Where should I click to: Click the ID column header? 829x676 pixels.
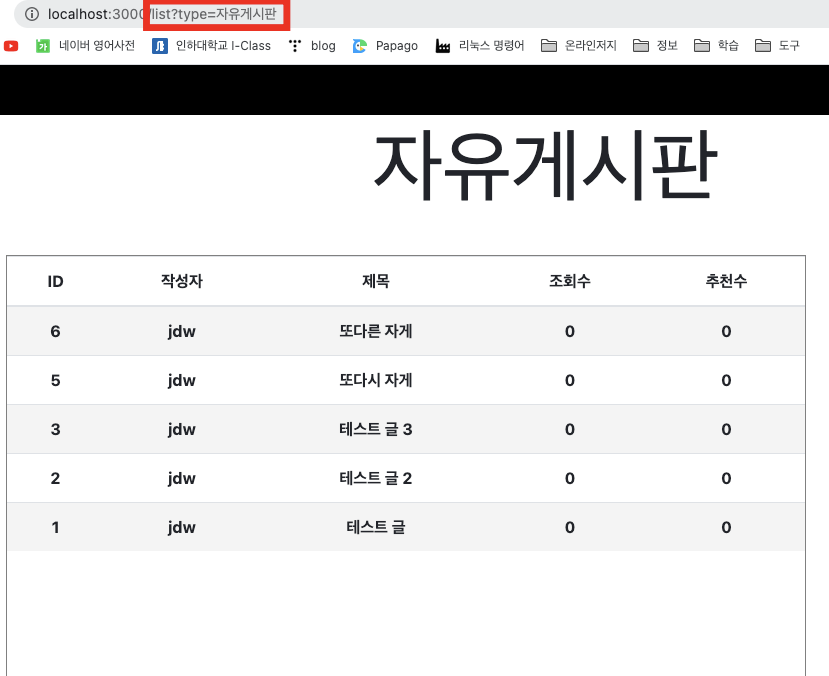pos(56,281)
